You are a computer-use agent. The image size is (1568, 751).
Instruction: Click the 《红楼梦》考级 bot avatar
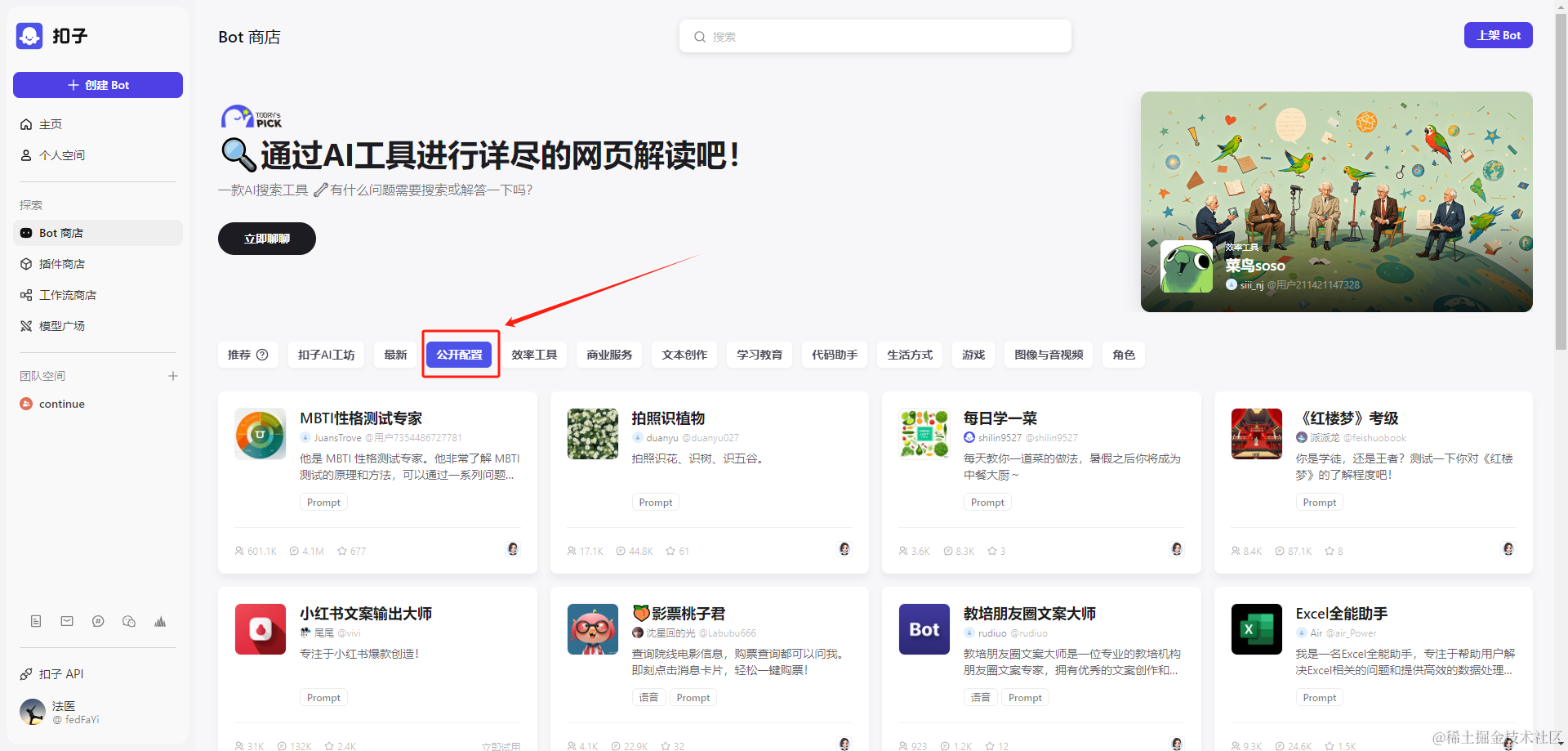pyautogui.click(x=1257, y=434)
